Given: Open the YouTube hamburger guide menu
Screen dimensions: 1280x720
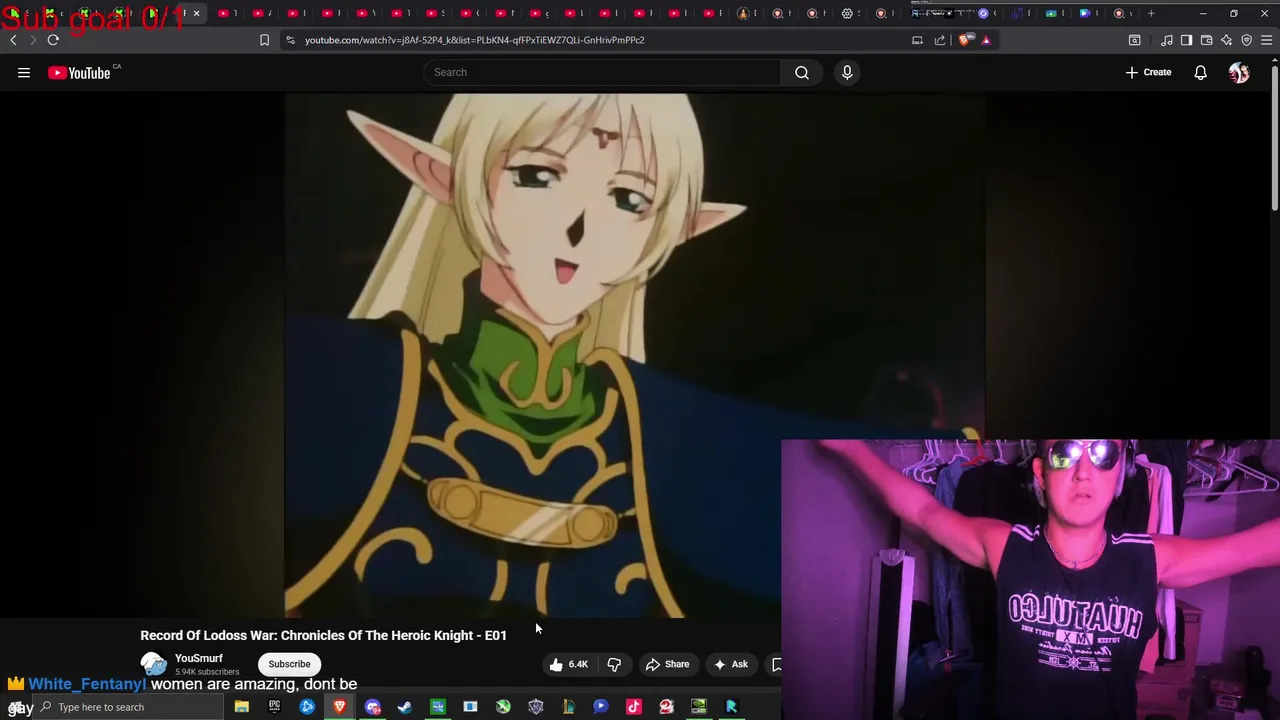Looking at the screenshot, I should 24,72.
